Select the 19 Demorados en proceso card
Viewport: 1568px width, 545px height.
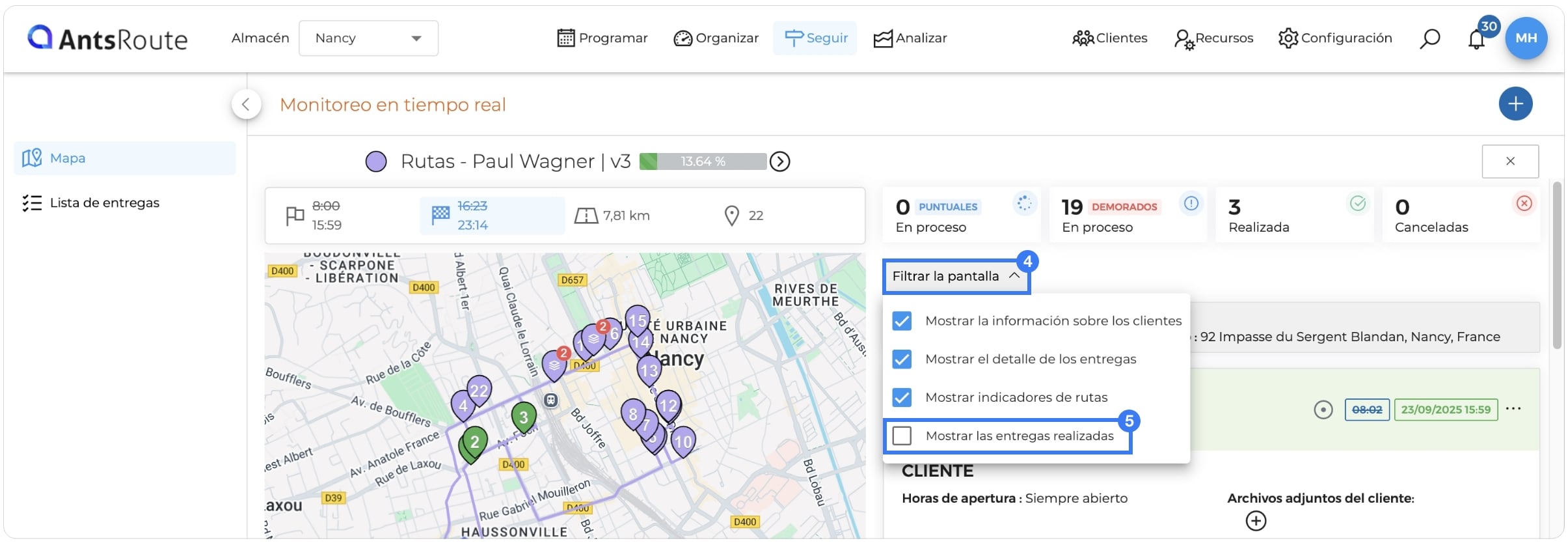click(x=1128, y=216)
